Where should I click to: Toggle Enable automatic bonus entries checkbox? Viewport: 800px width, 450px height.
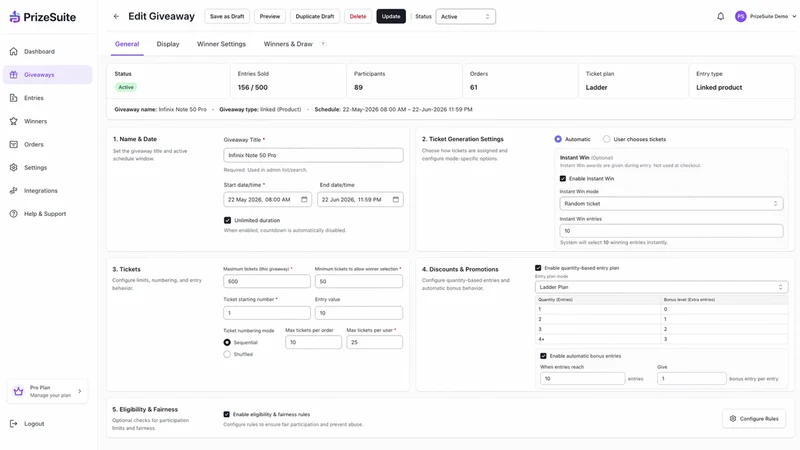[543, 356]
